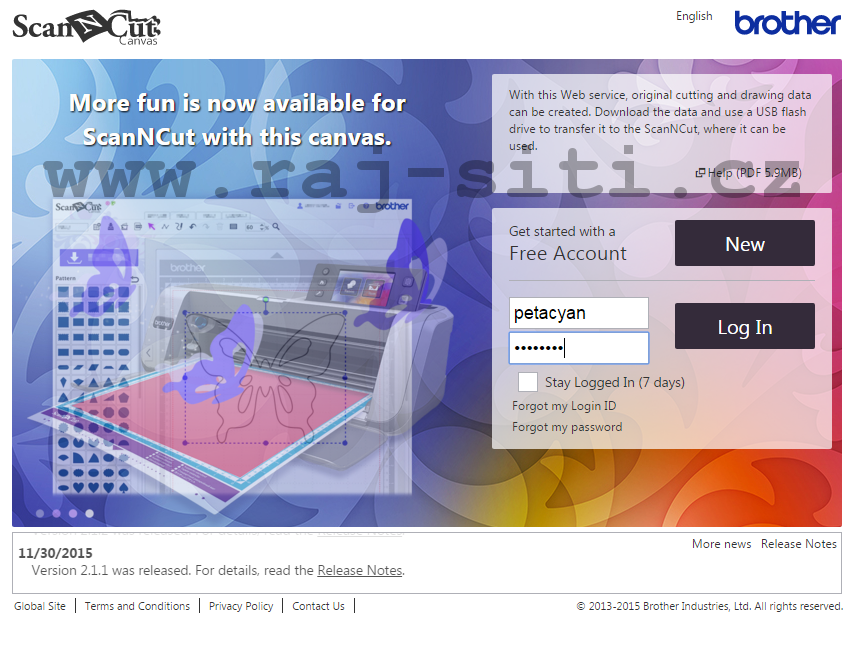Enable the Stay Logged In checkbox
This screenshot has width=858, height=660.
[x=528, y=382]
